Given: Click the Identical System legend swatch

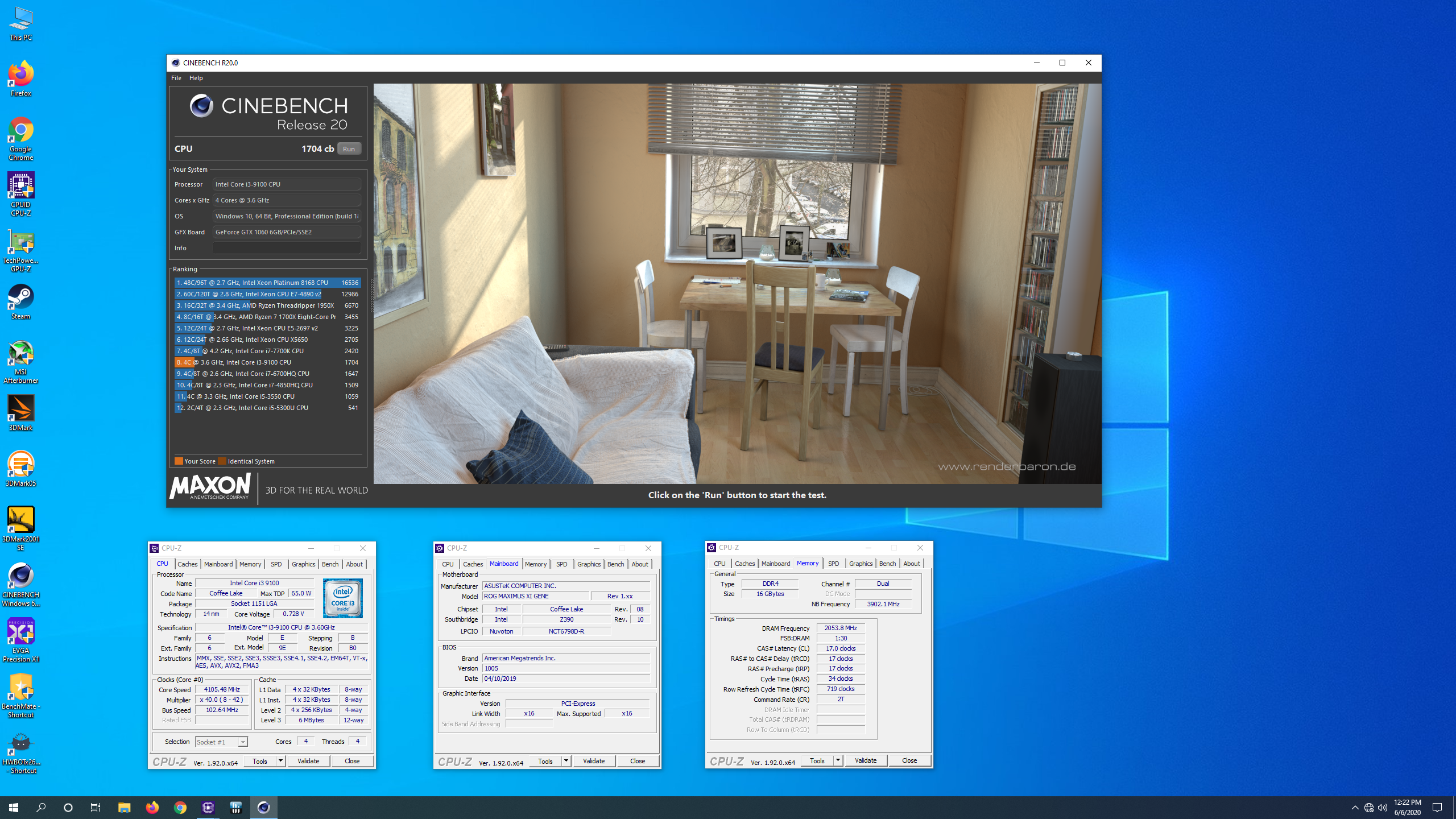Looking at the screenshot, I should 222,461.
